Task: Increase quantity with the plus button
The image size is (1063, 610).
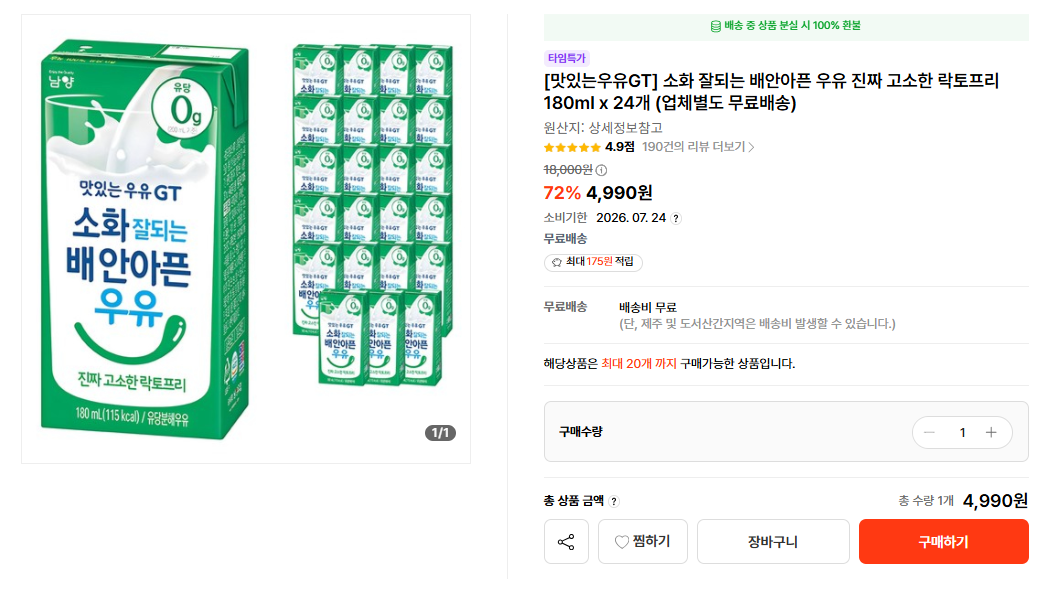Action: 991,432
